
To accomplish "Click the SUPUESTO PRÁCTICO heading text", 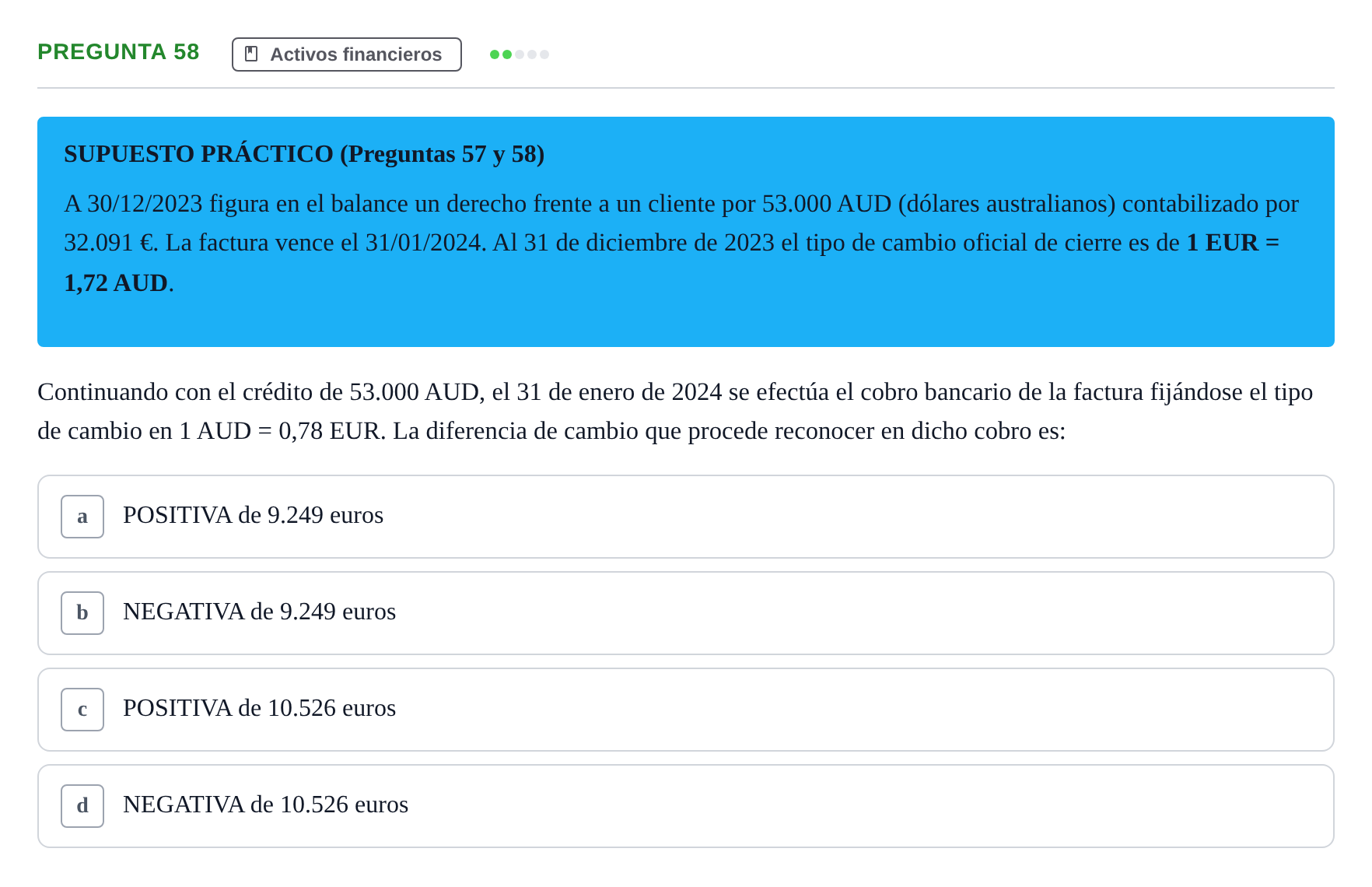I will click(304, 154).
